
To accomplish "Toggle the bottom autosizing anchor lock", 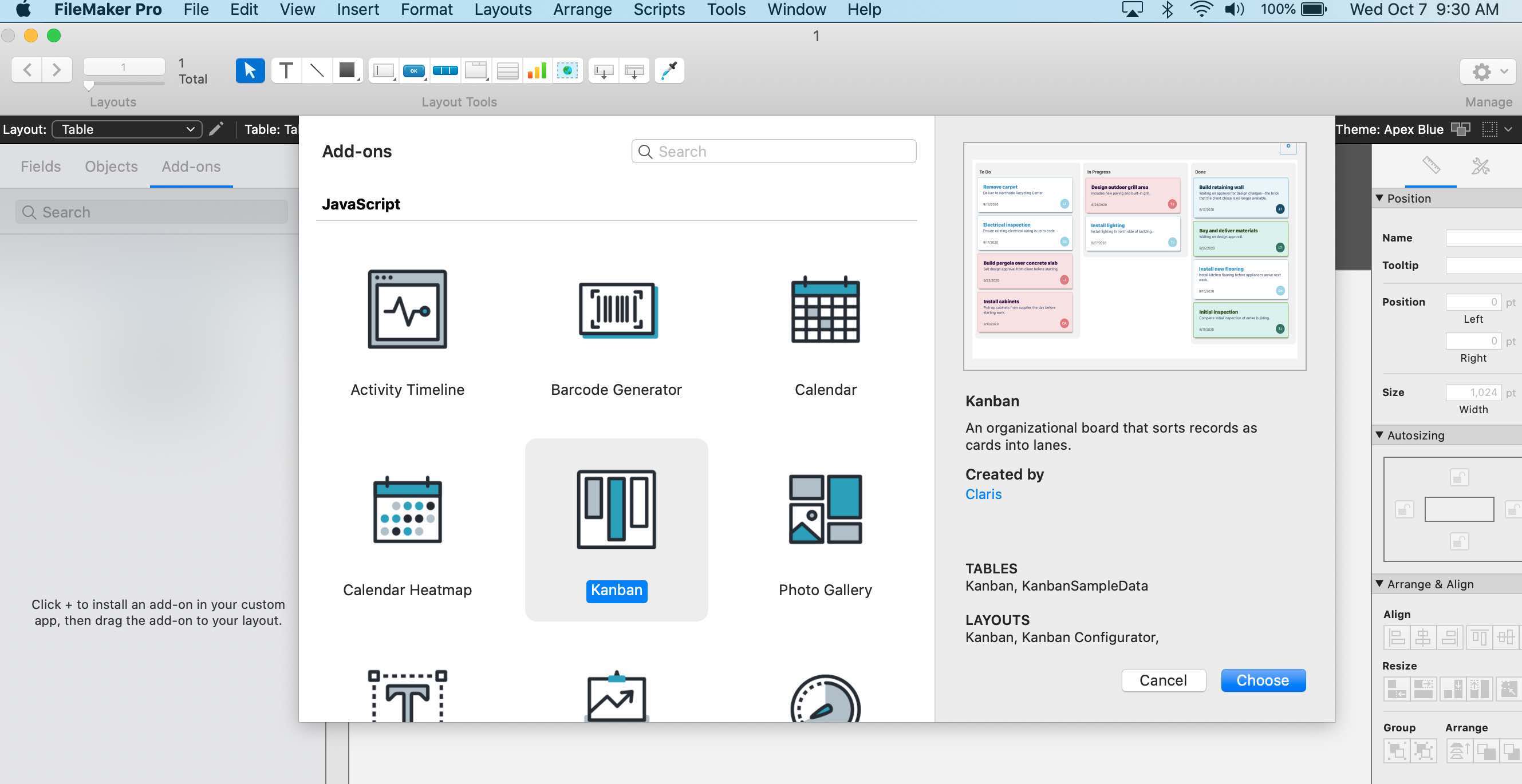I will (1459, 541).
